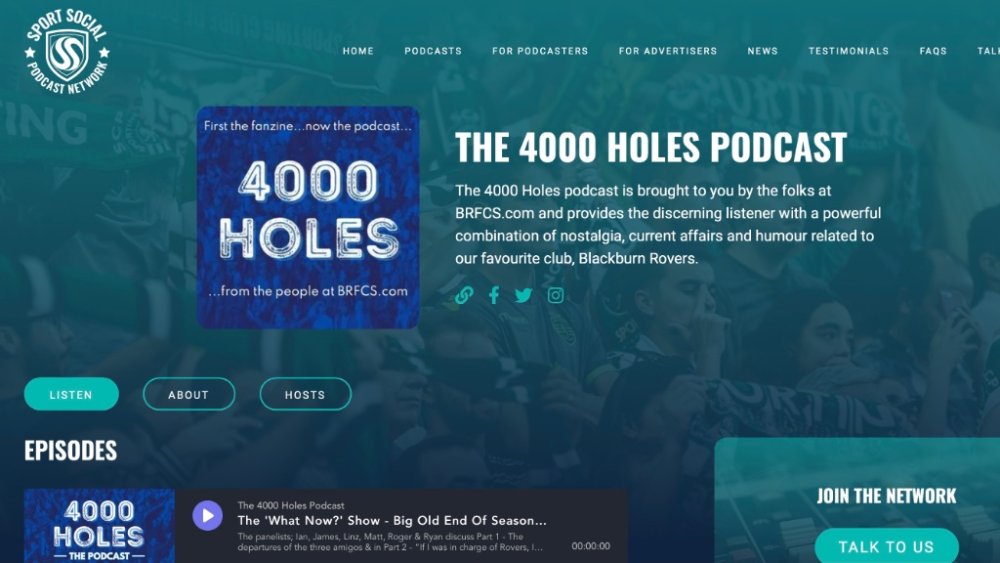The image size is (1000, 563).
Task: Open the podcast website link icon
Action: tap(464, 295)
